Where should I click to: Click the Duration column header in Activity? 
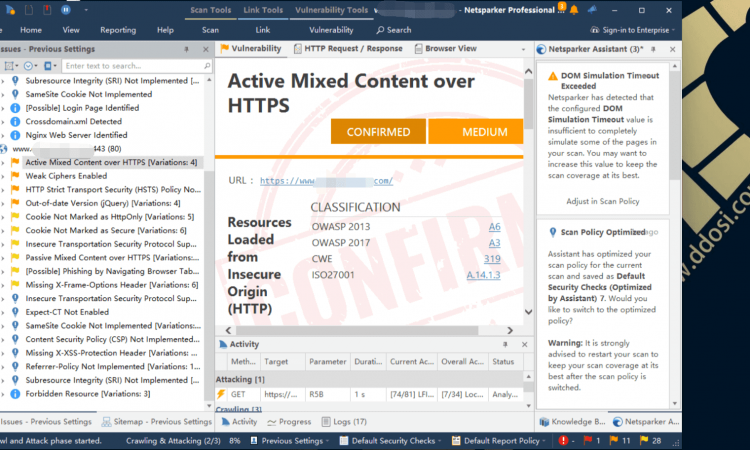pyautogui.click(x=368, y=362)
